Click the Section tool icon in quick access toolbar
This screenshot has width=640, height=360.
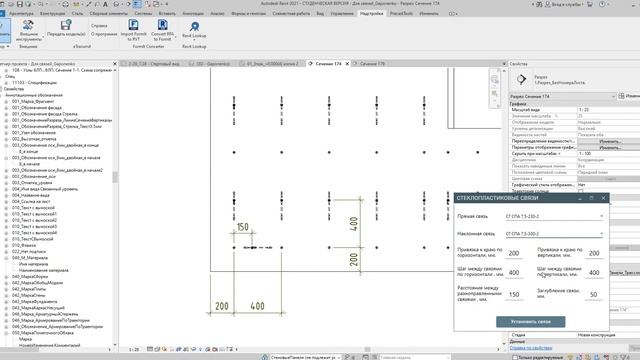tap(128, 4)
